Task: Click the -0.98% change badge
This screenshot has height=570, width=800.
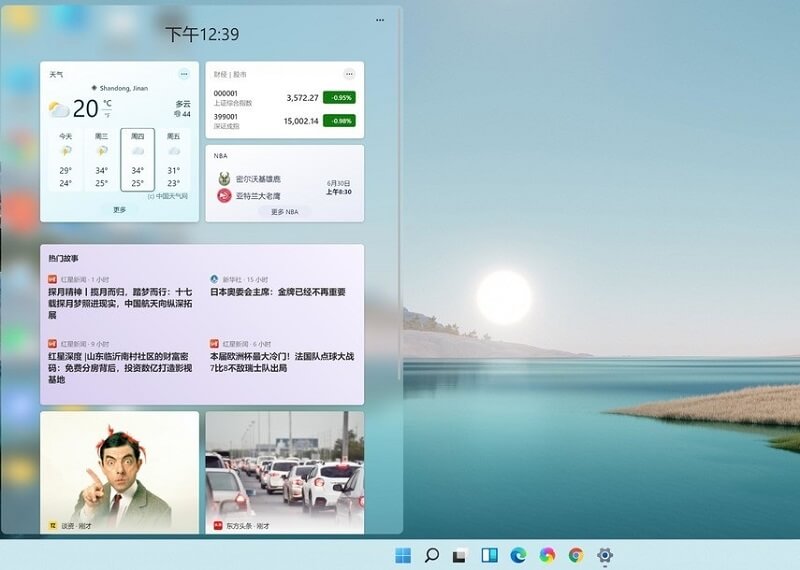Action: coord(339,121)
